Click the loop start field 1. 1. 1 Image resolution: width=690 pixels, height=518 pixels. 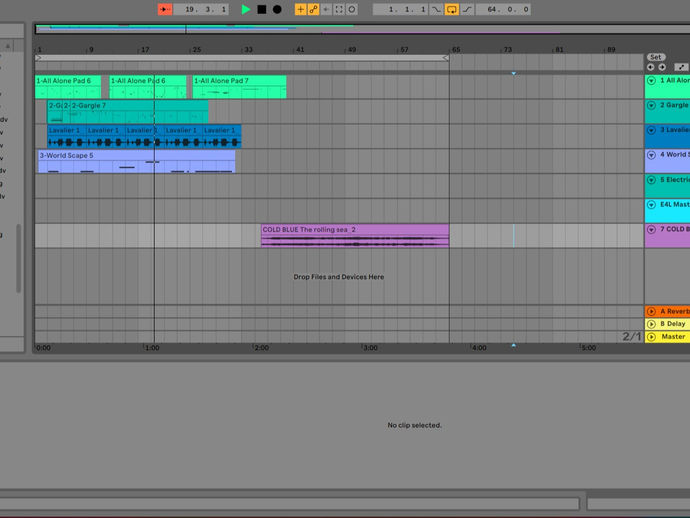[x=400, y=9]
